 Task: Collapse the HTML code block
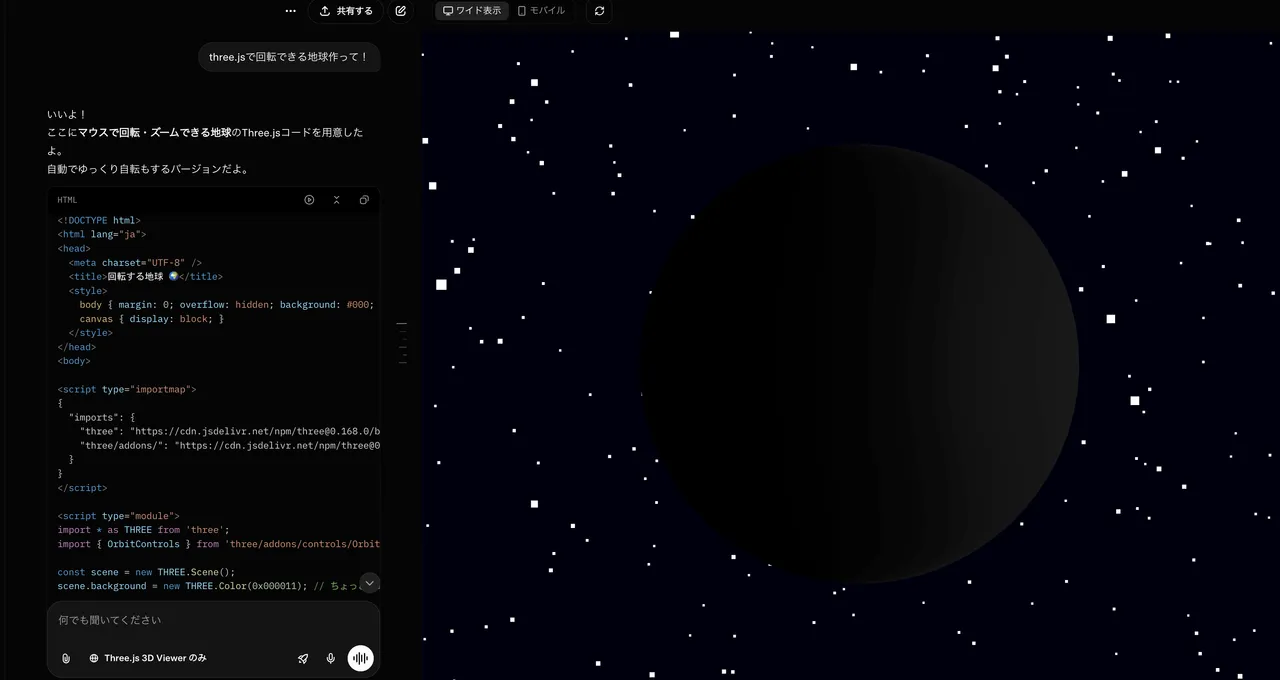coord(337,200)
